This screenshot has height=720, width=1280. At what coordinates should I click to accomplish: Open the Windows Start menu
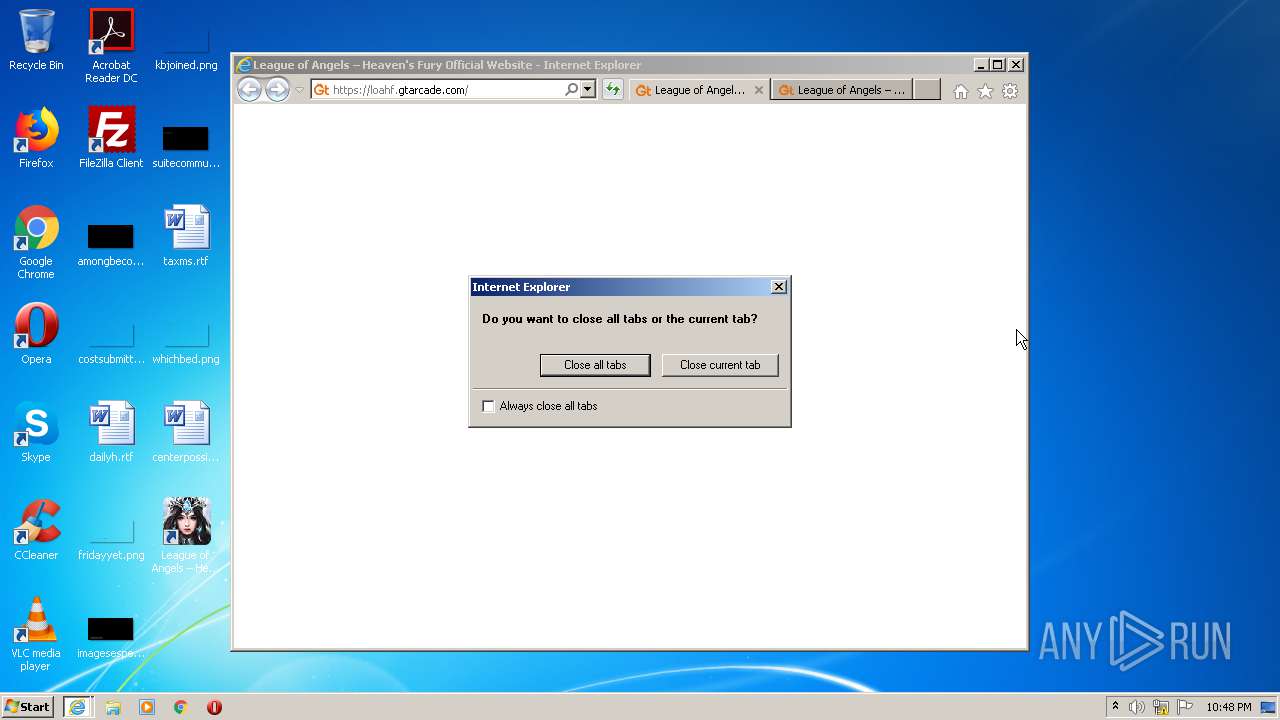28,707
